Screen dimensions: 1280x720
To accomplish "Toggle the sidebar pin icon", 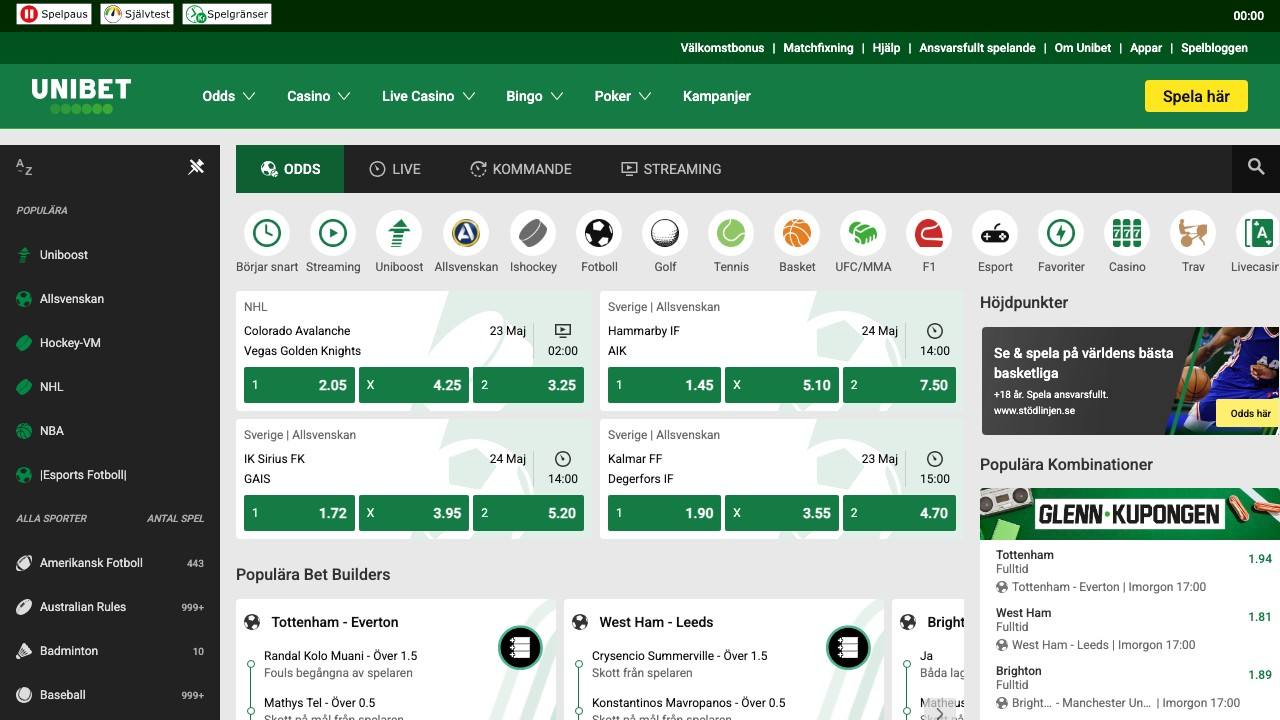I will (x=196, y=167).
